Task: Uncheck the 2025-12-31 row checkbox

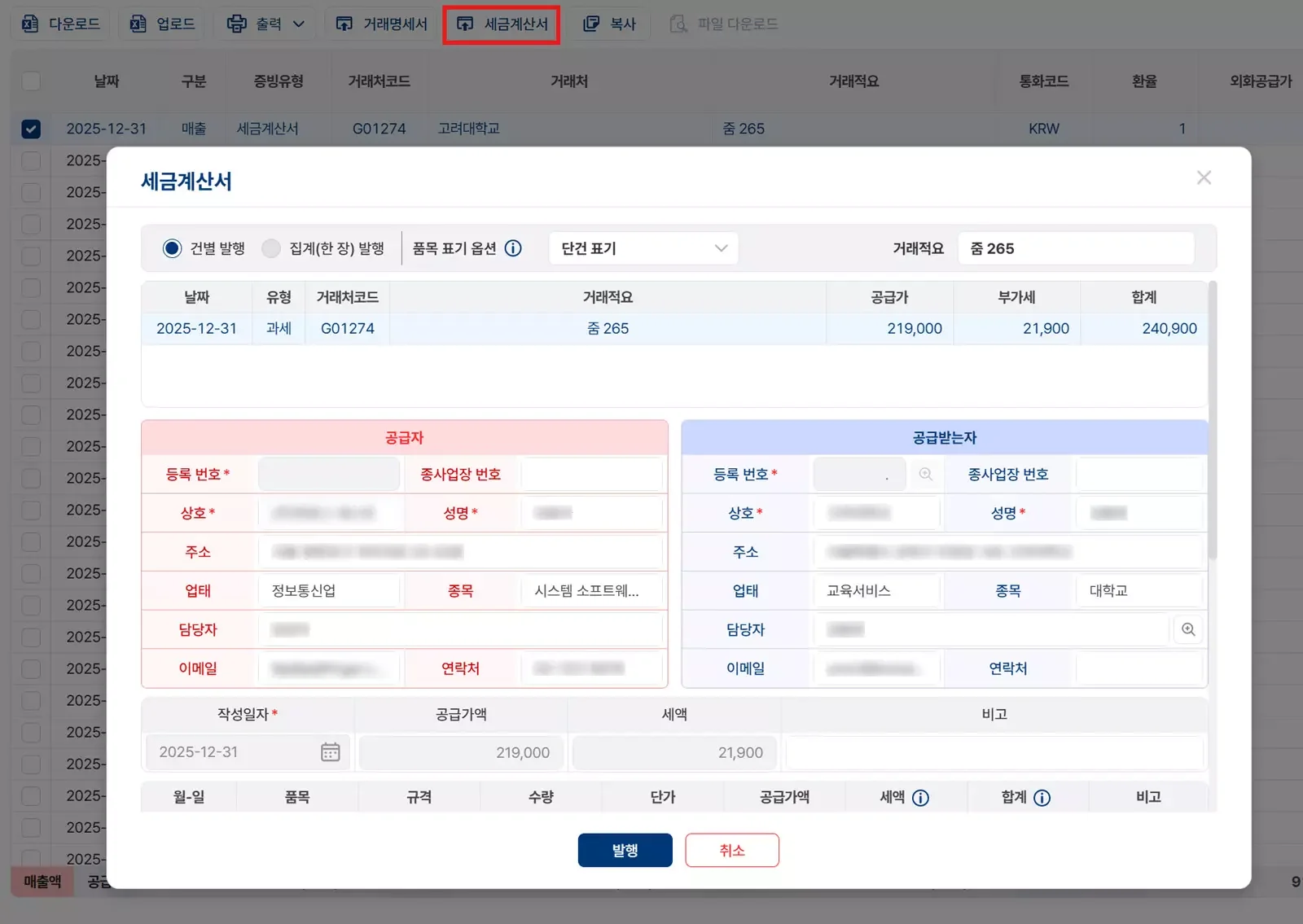Action: (30, 128)
